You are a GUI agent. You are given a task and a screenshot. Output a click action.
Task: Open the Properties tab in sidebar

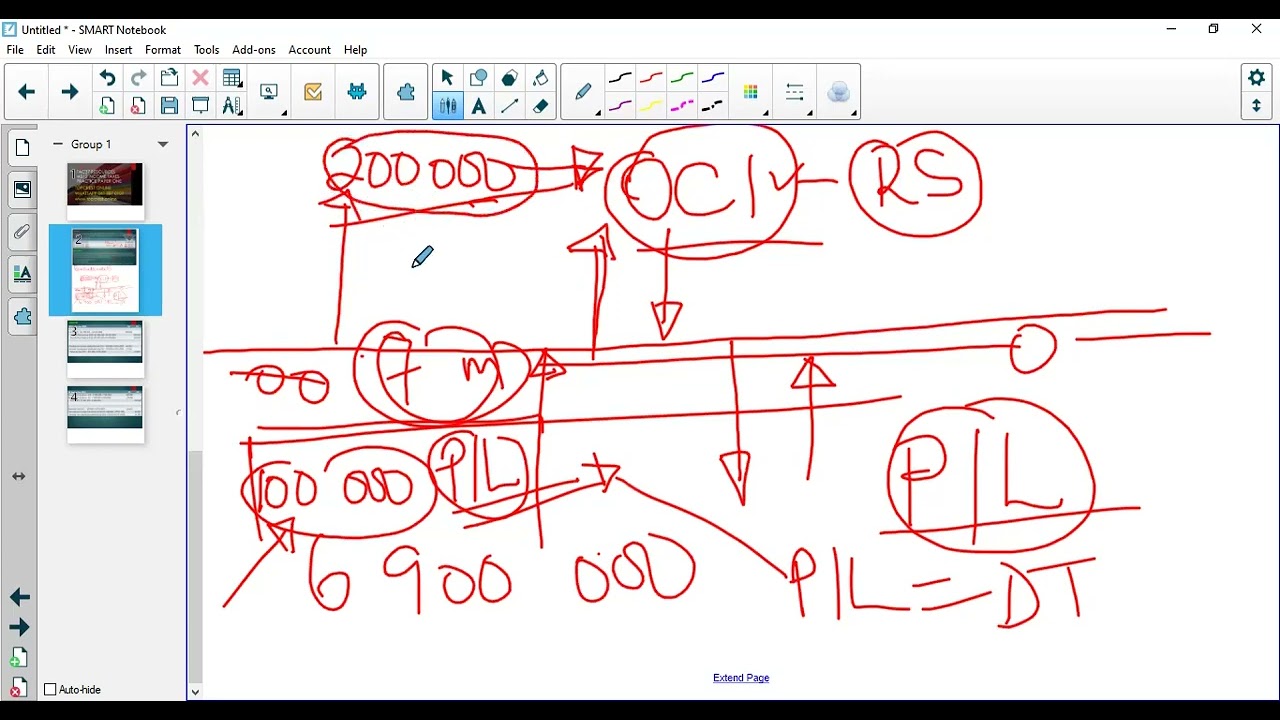(x=22, y=274)
